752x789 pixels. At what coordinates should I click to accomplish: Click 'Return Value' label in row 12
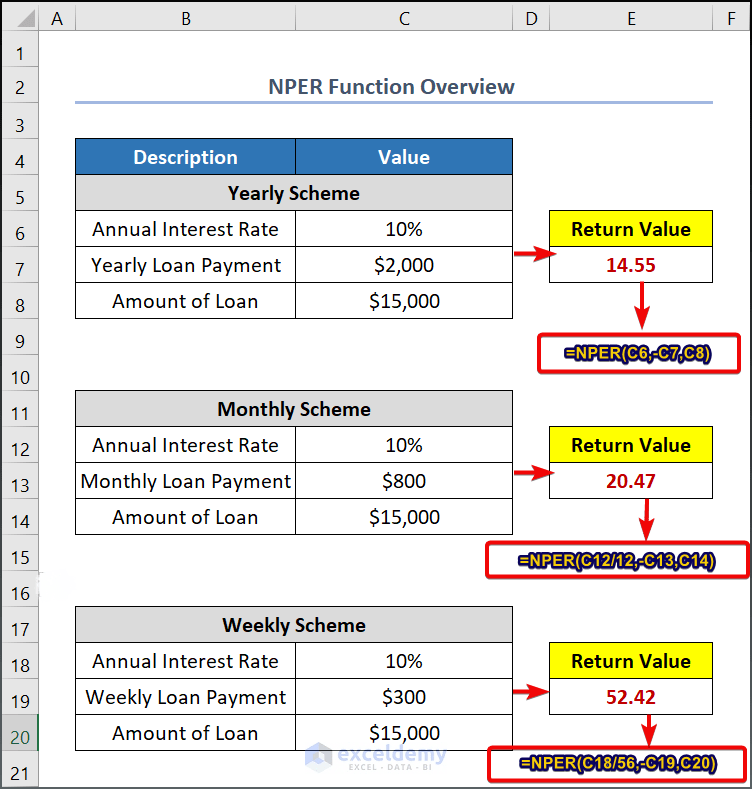(x=631, y=445)
